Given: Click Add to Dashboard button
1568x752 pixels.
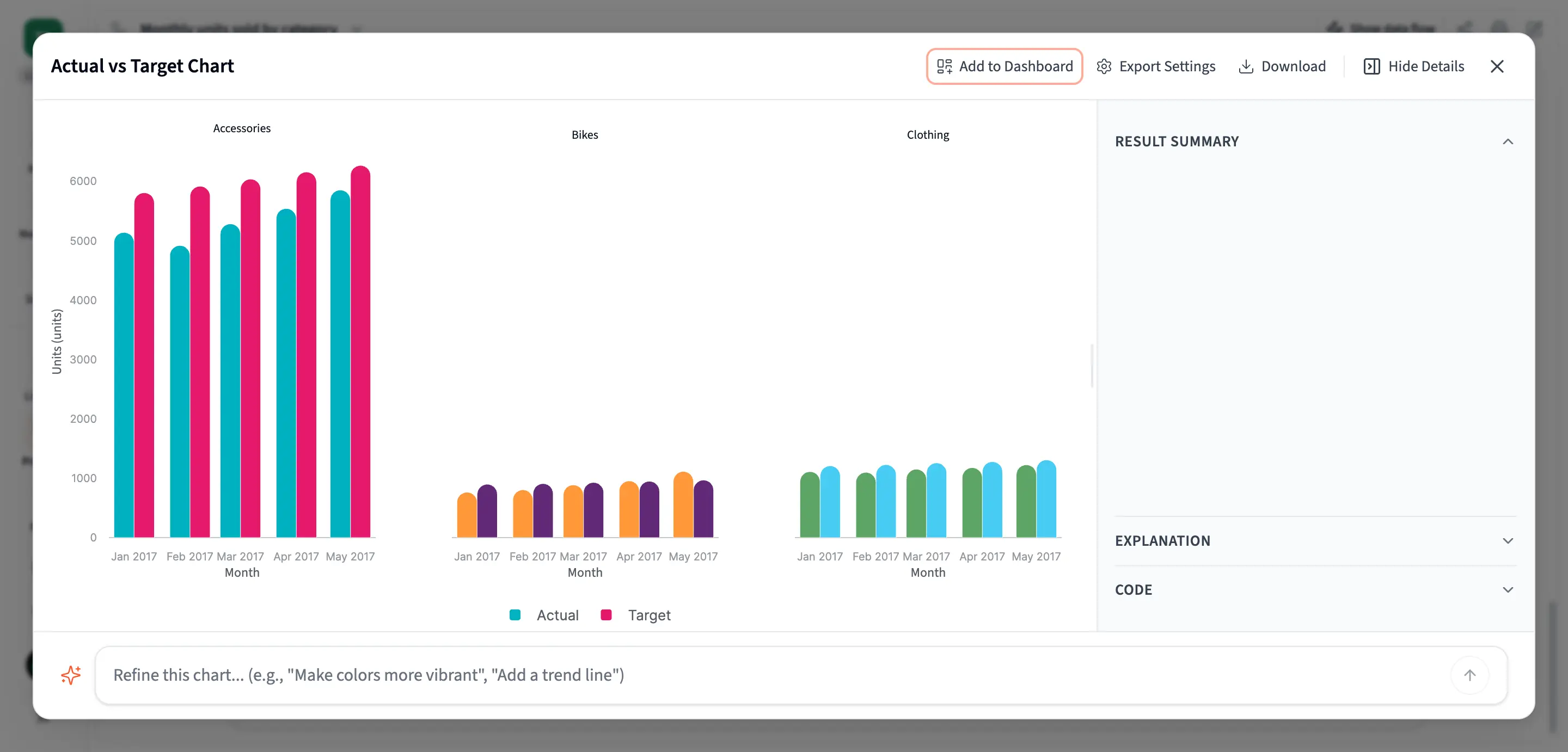Looking at the screenshot, I should tap(1004, 66).
